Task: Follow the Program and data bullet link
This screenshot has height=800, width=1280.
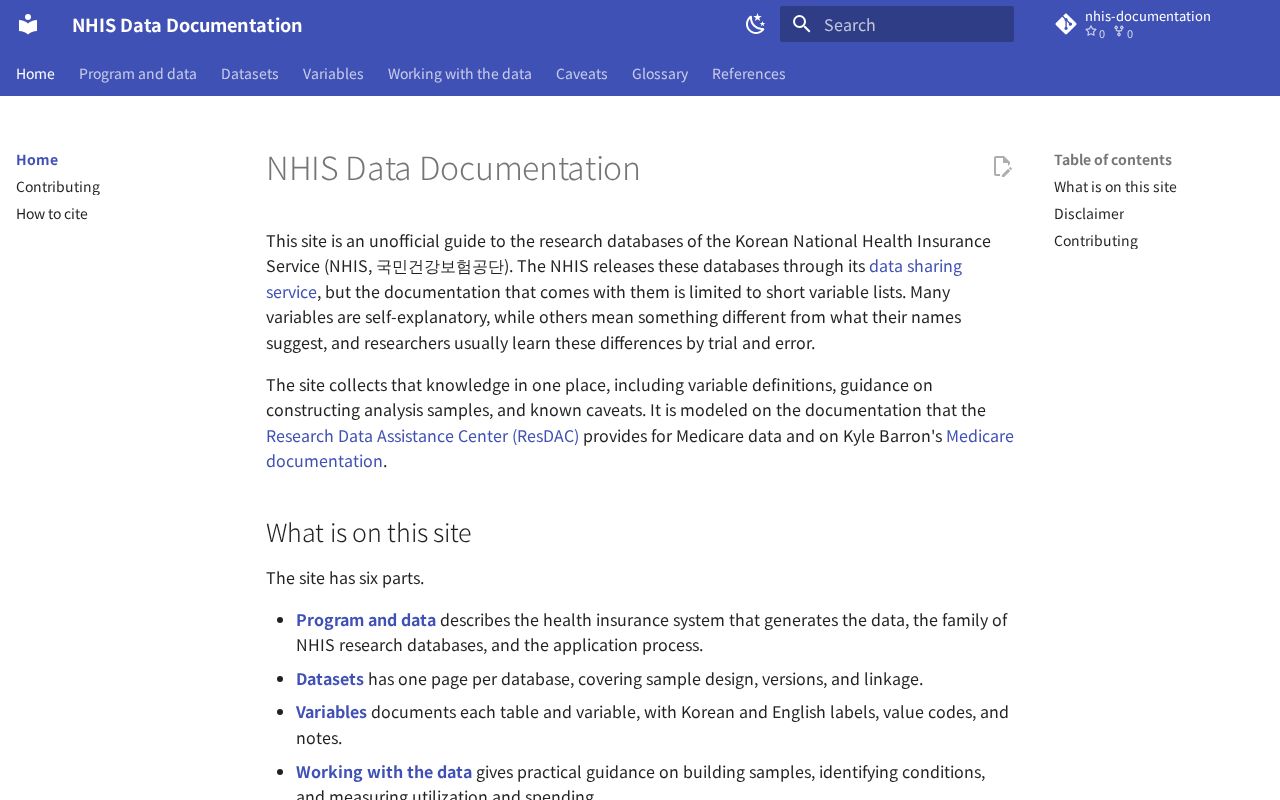Action: click(x=366, y=620)
